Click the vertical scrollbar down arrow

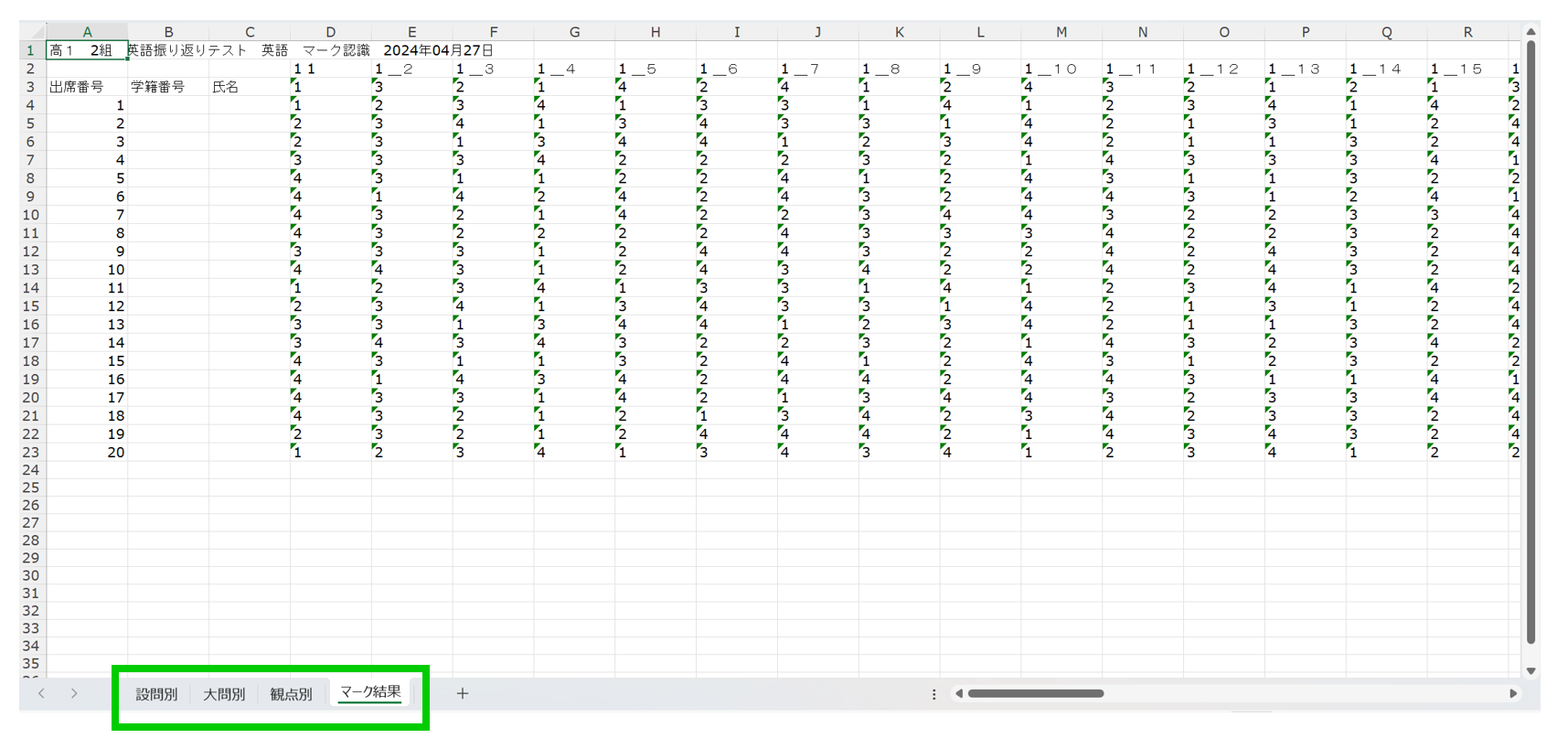click(1531, 670)
